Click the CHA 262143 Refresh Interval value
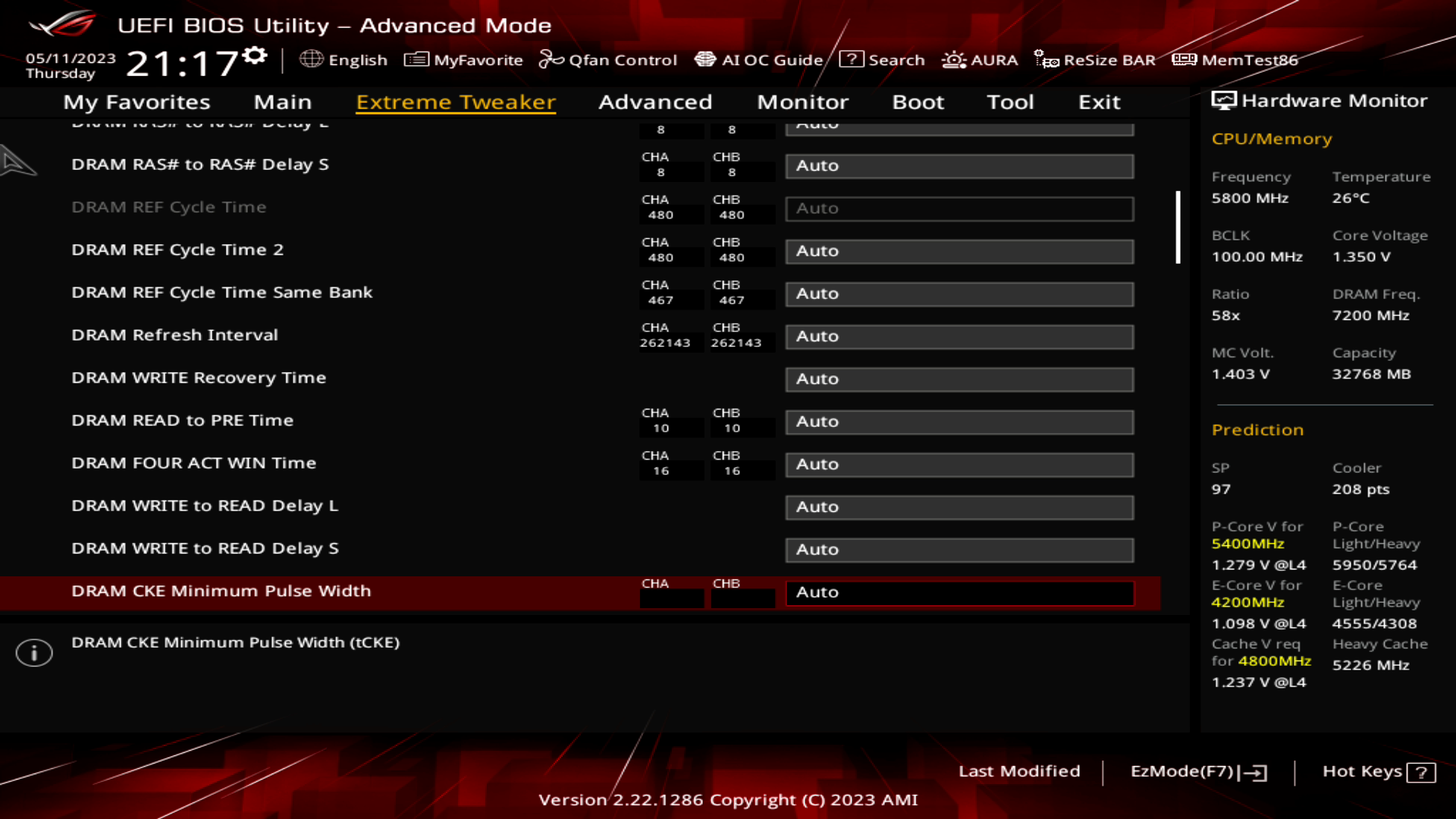The width and height of the screenshot is (1456, 819). tap(665, 343)
